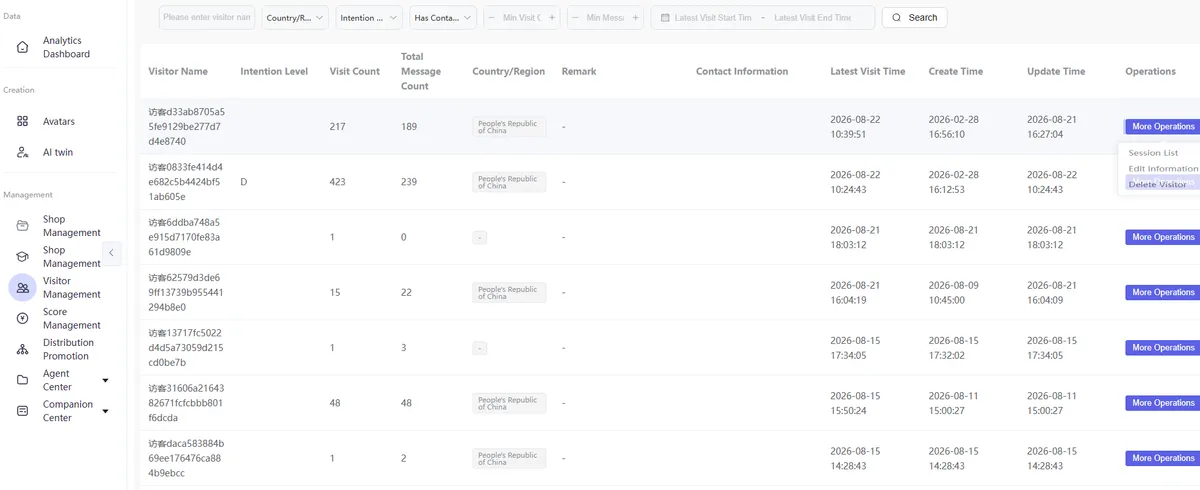This screenshot has height=490, width=1200.
Task: Click More Operations for visitor d33ab8705a5
Action: [x=1161, y=127]
